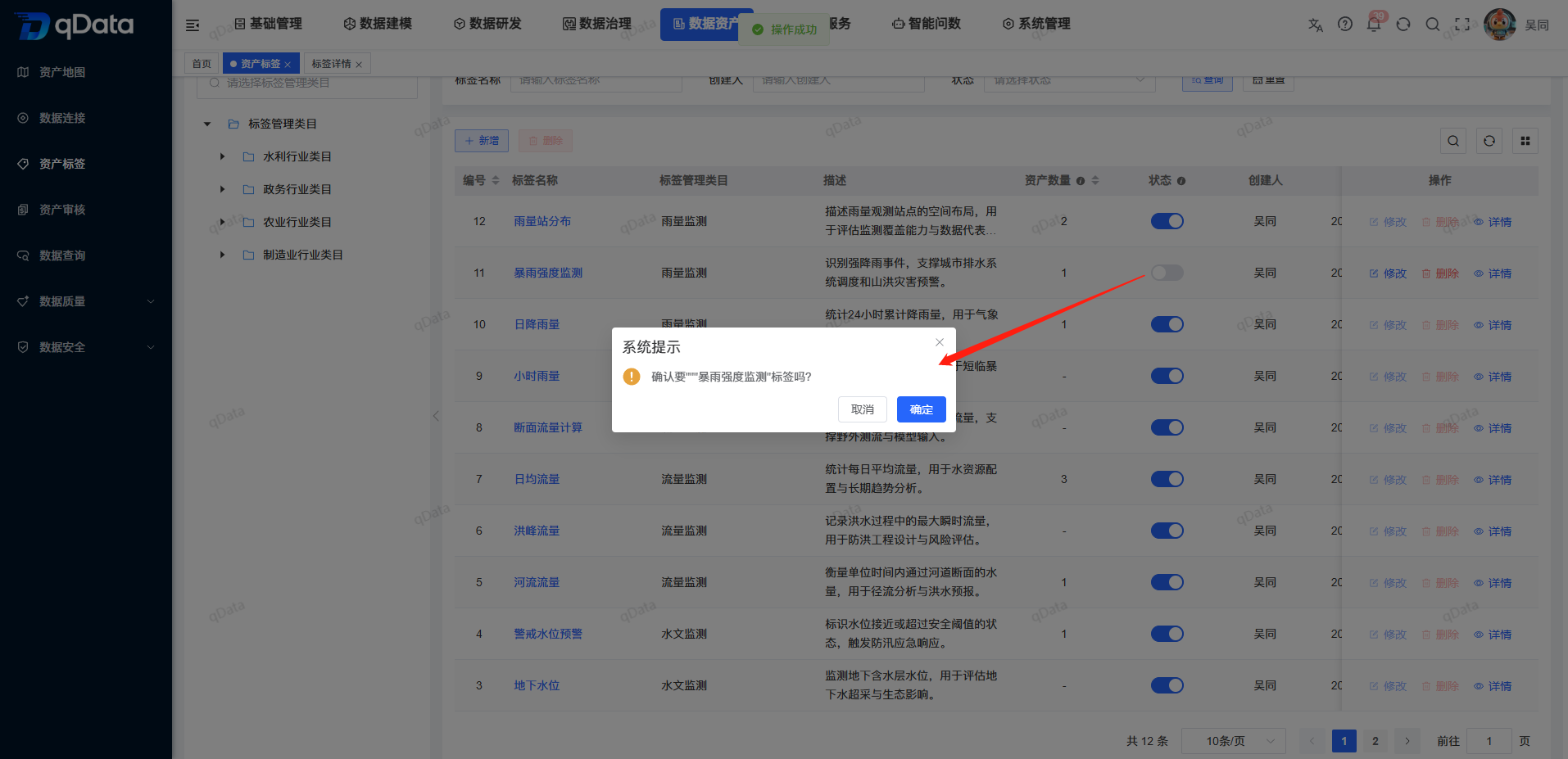
Task: Open notifications bell icon
Action: 1374,24
